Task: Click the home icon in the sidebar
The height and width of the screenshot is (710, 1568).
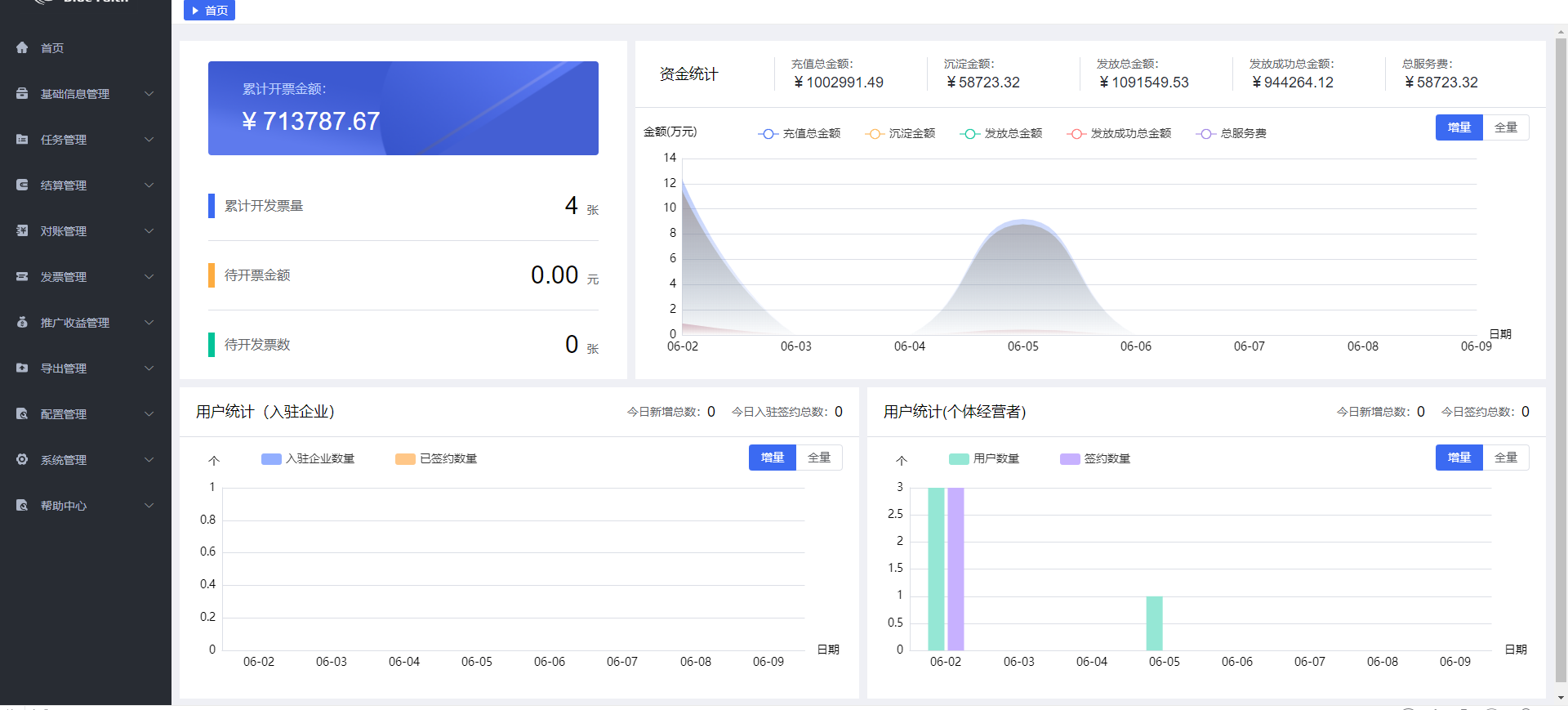Action: coord(22,47)
